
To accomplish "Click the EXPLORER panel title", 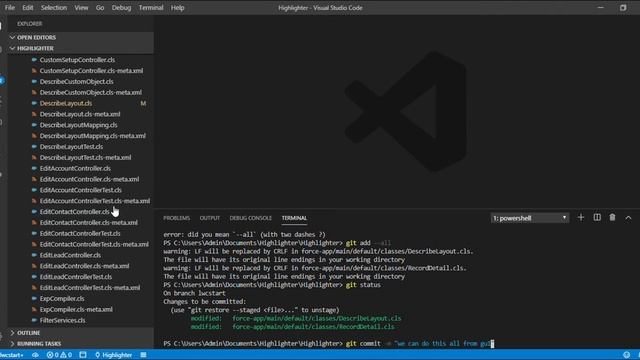I will click(x=29, y=24).
